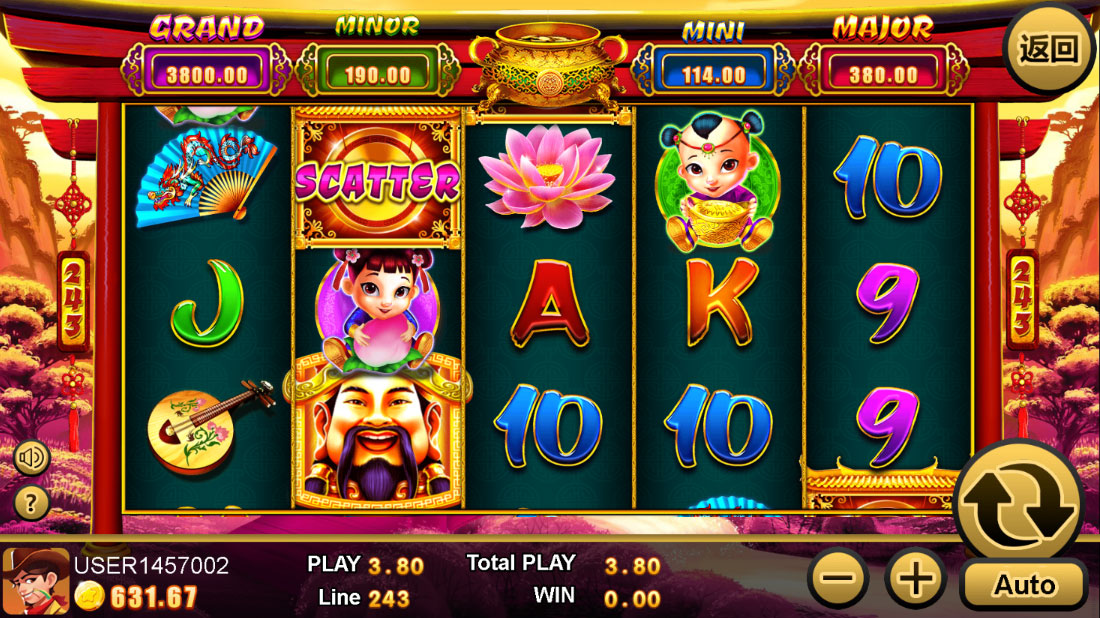Click the cowboy user avatar
The image size is (1100, 618).
point(36,582)
